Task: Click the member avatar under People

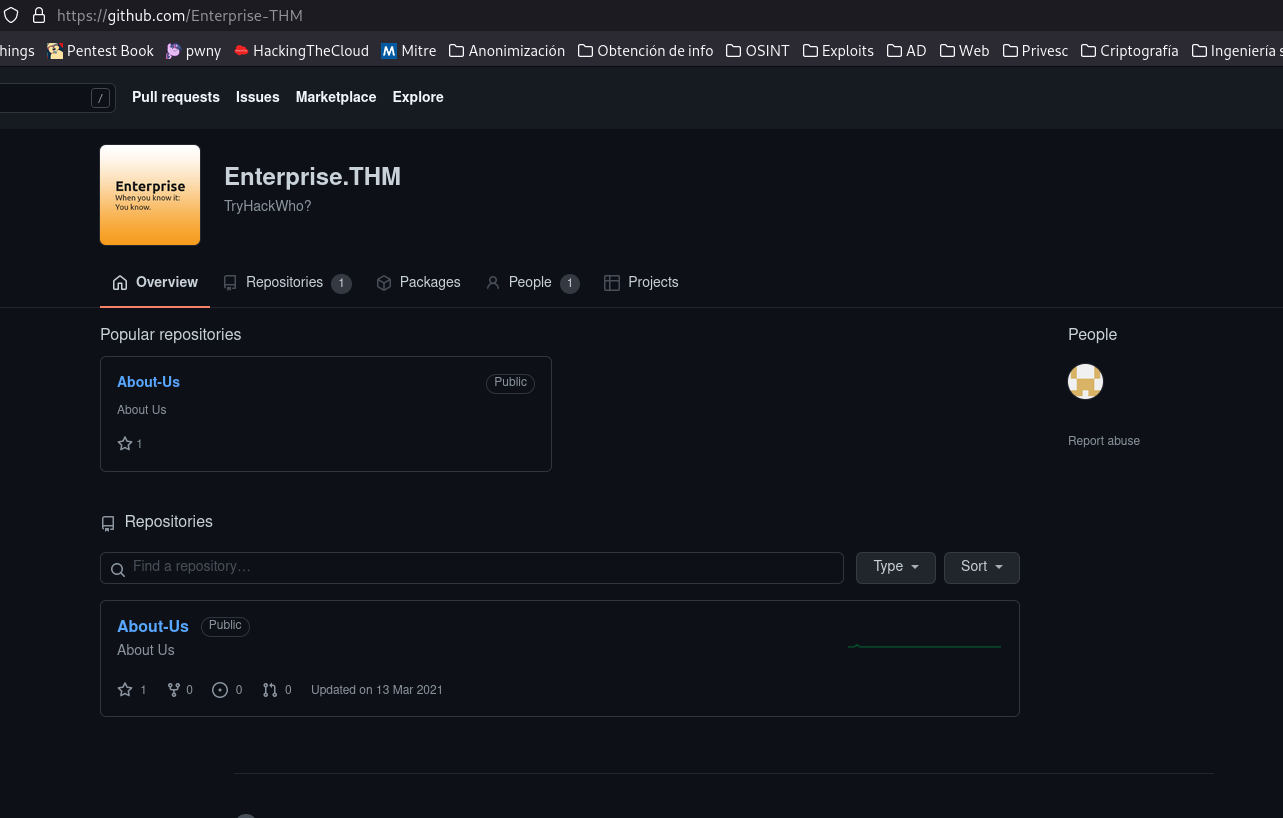Action: coord(1085,381)
